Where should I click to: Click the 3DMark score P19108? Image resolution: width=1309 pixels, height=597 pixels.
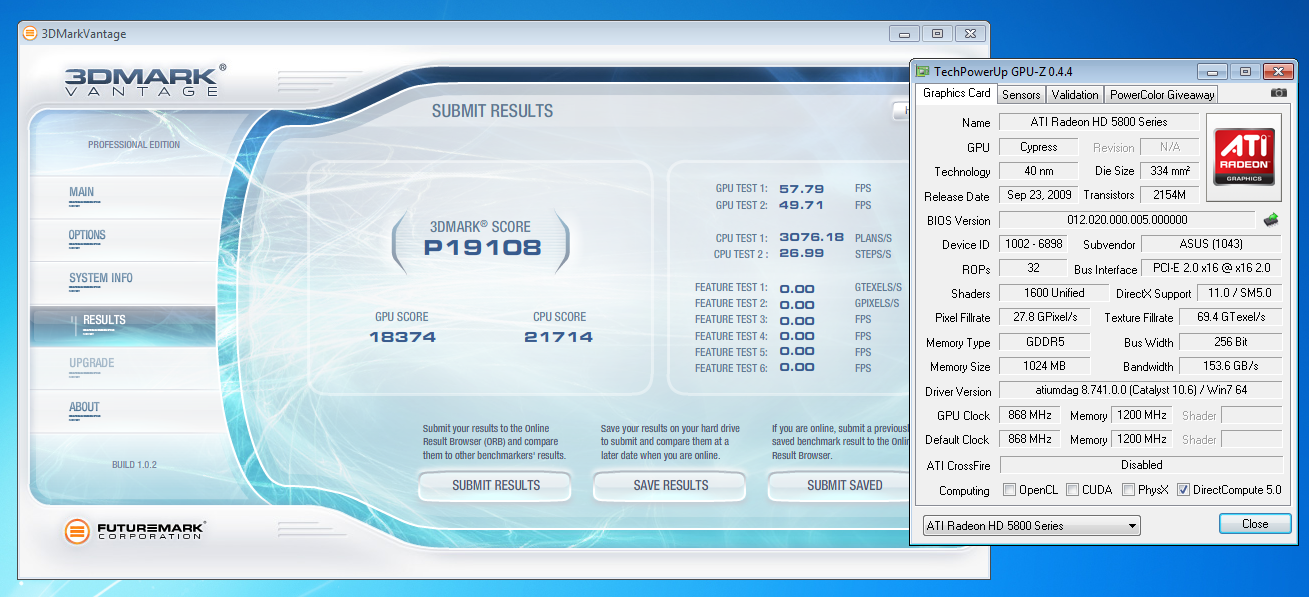482,248
